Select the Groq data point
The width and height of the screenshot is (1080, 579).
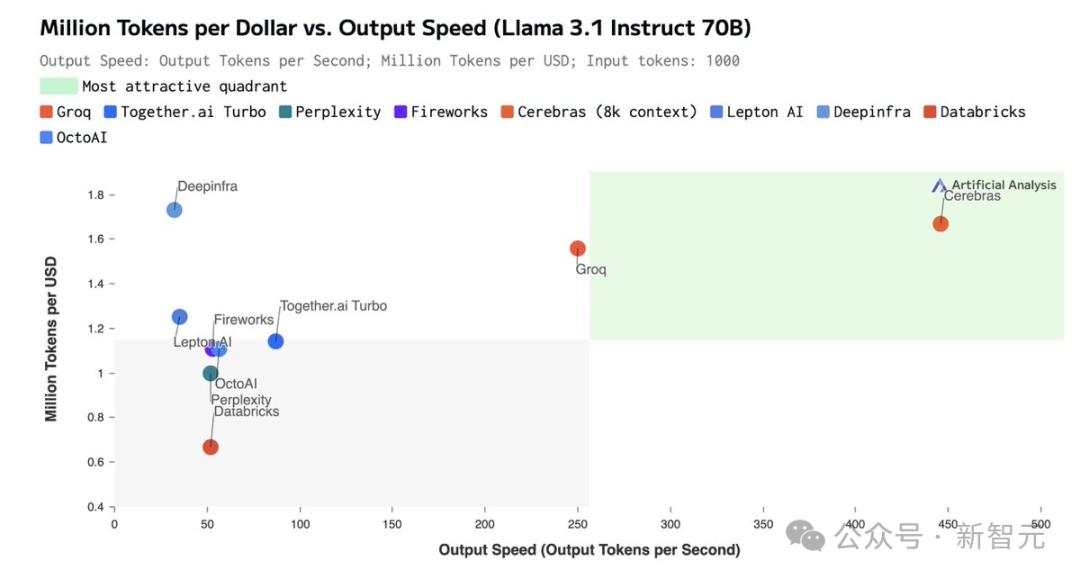coord(577,249)
